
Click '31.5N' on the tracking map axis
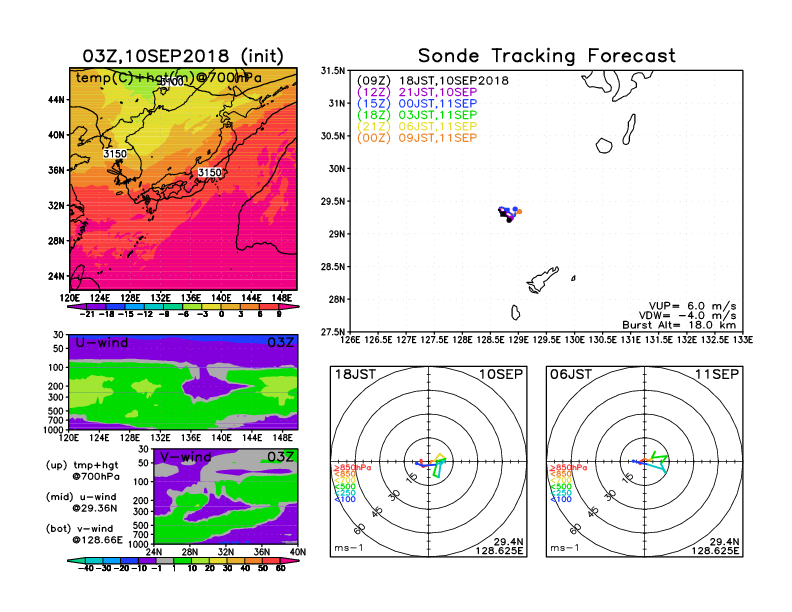[x=333, y=71]
